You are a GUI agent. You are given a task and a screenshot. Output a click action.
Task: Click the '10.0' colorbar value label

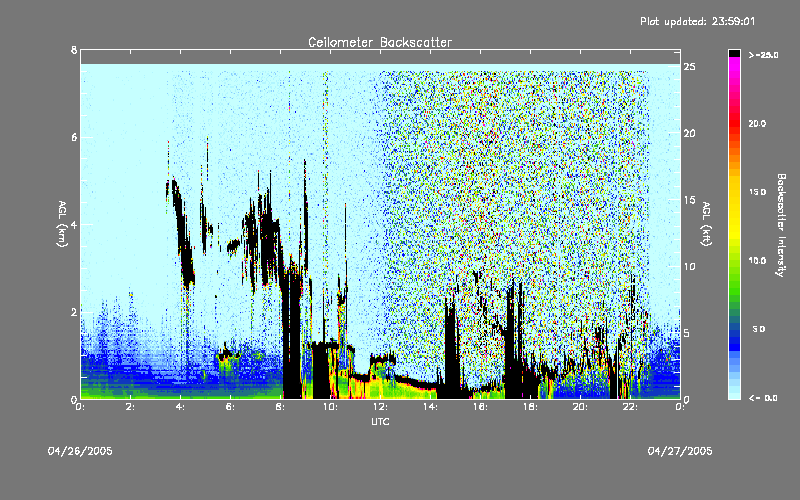[757, 260]
